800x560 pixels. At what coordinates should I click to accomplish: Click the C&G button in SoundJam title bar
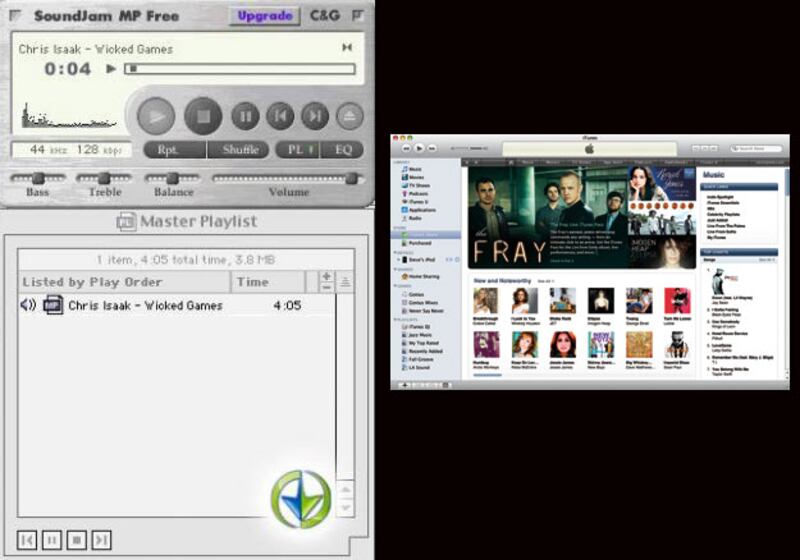tap(325, 16)
